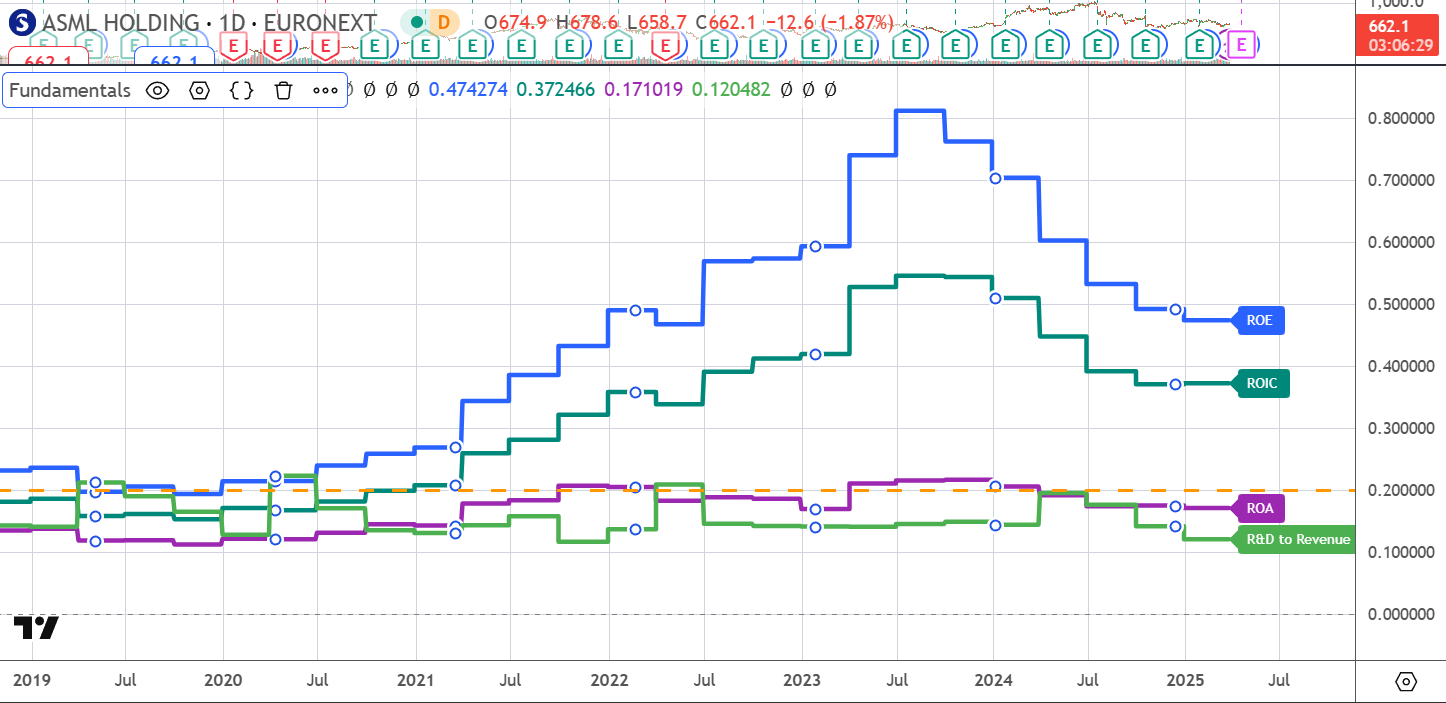Click the open price value 674.9

coord(522,21)
